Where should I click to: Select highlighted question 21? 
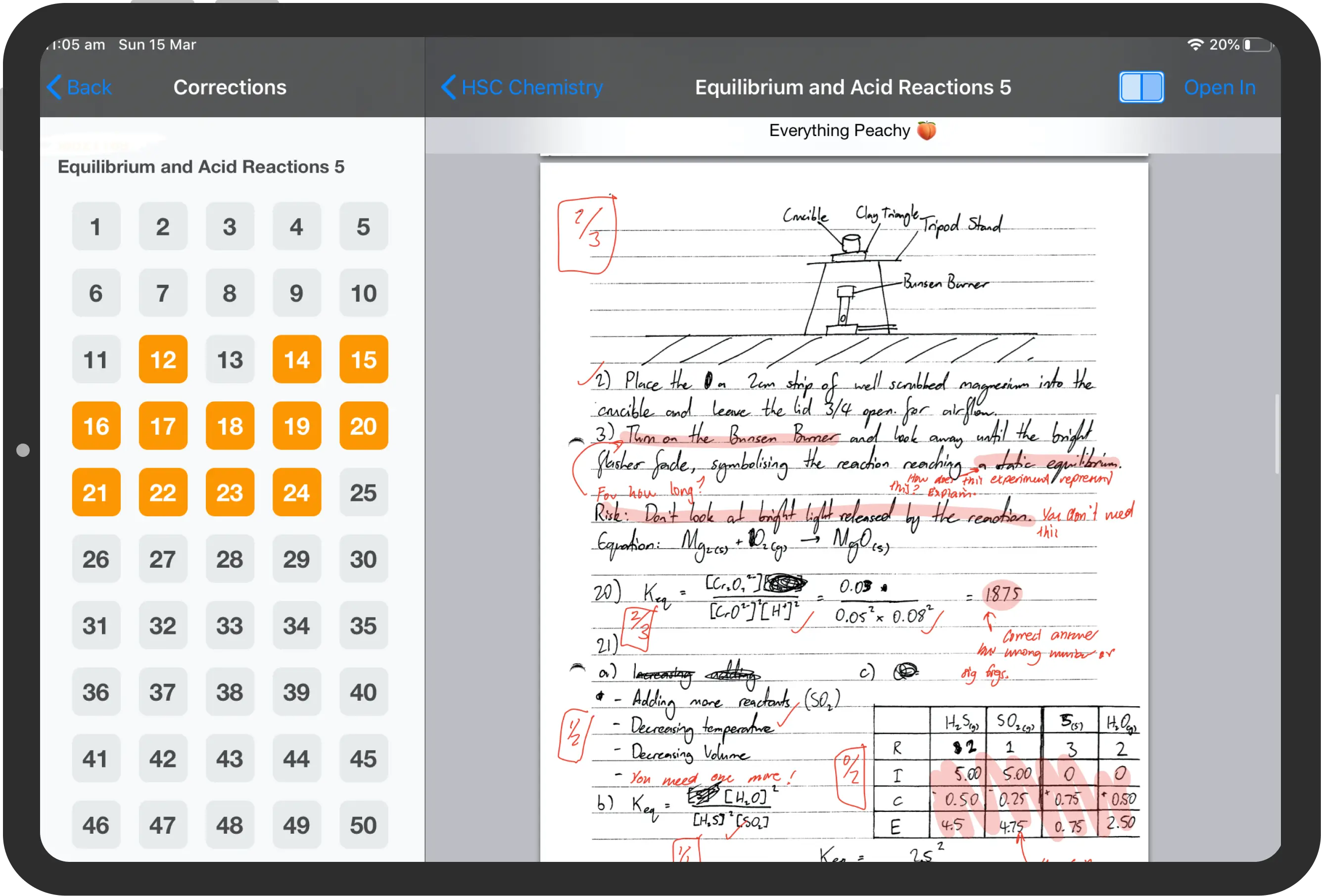pos(95,492)
